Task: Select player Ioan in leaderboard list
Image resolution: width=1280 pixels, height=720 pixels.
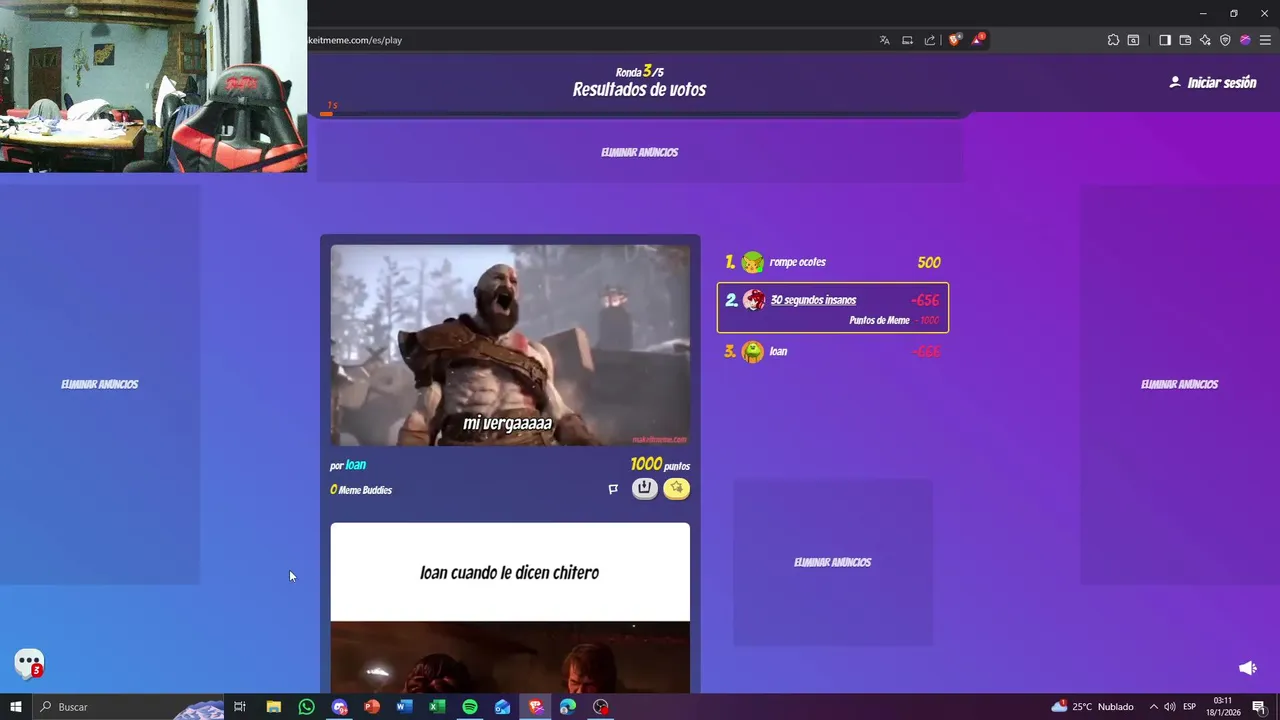Action: tap(833, 352)
